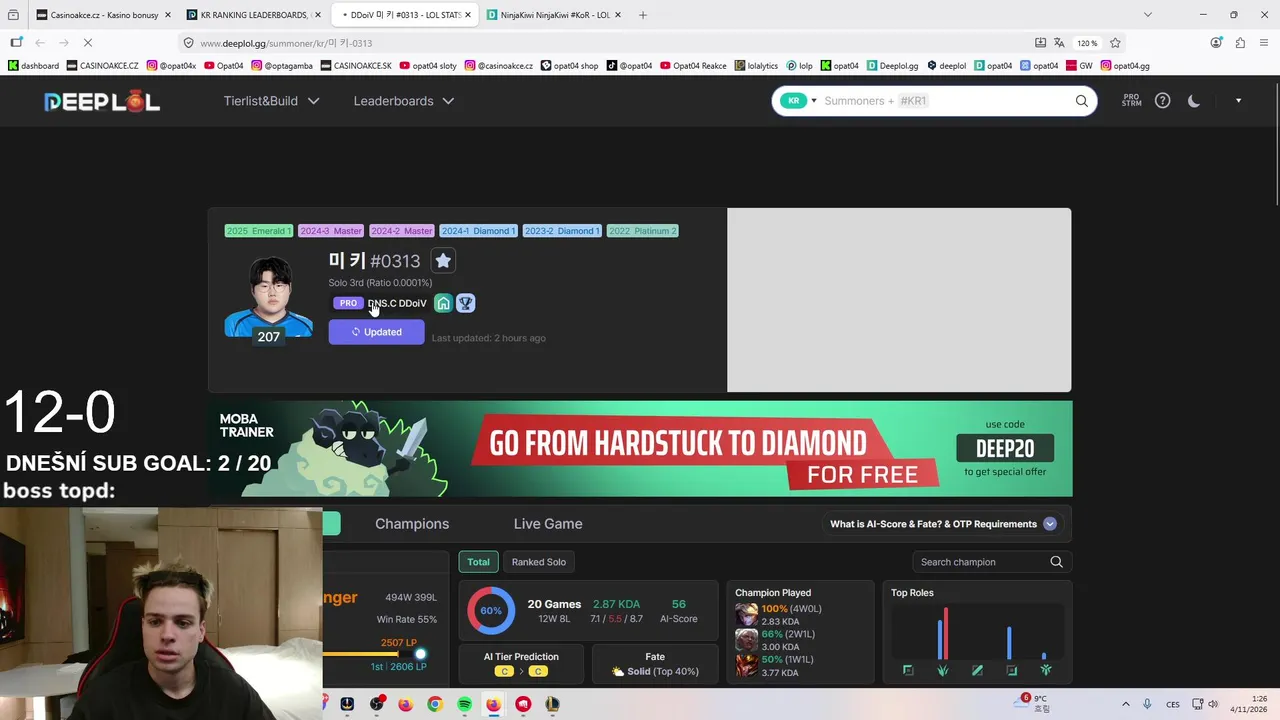Open Chrome from the taskbar
The width and height of the screenshot is (1280, 720).
(x=435, y=704)
